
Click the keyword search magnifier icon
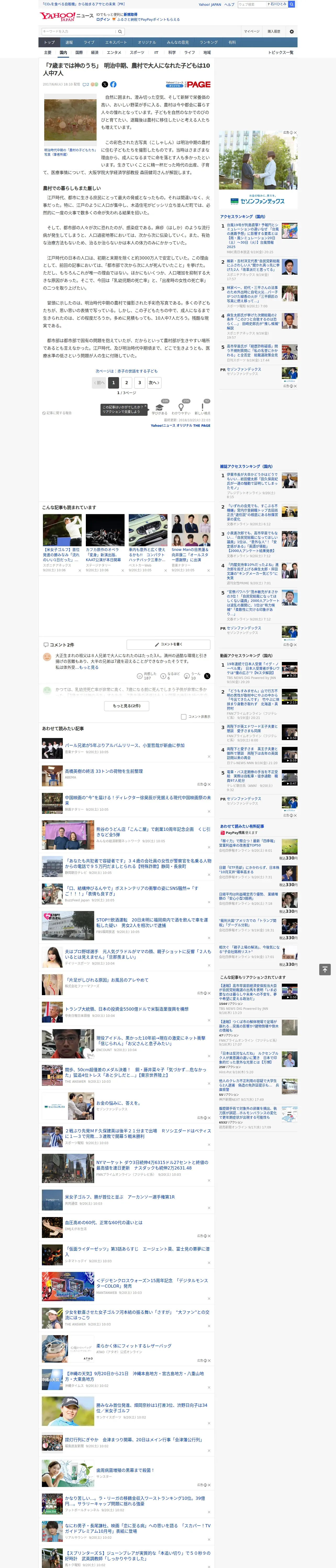click(120, 32)
